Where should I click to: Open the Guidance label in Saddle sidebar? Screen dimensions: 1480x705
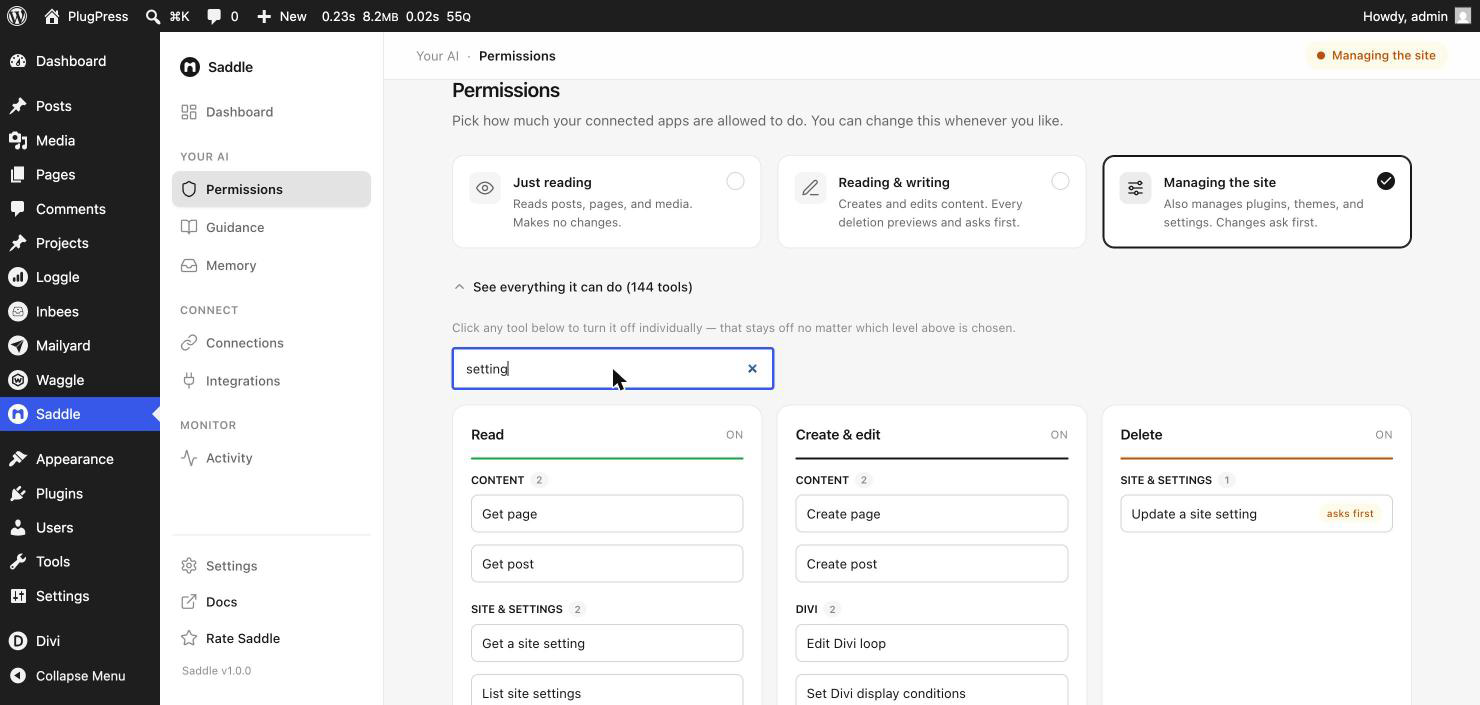[x=235, y=227]
